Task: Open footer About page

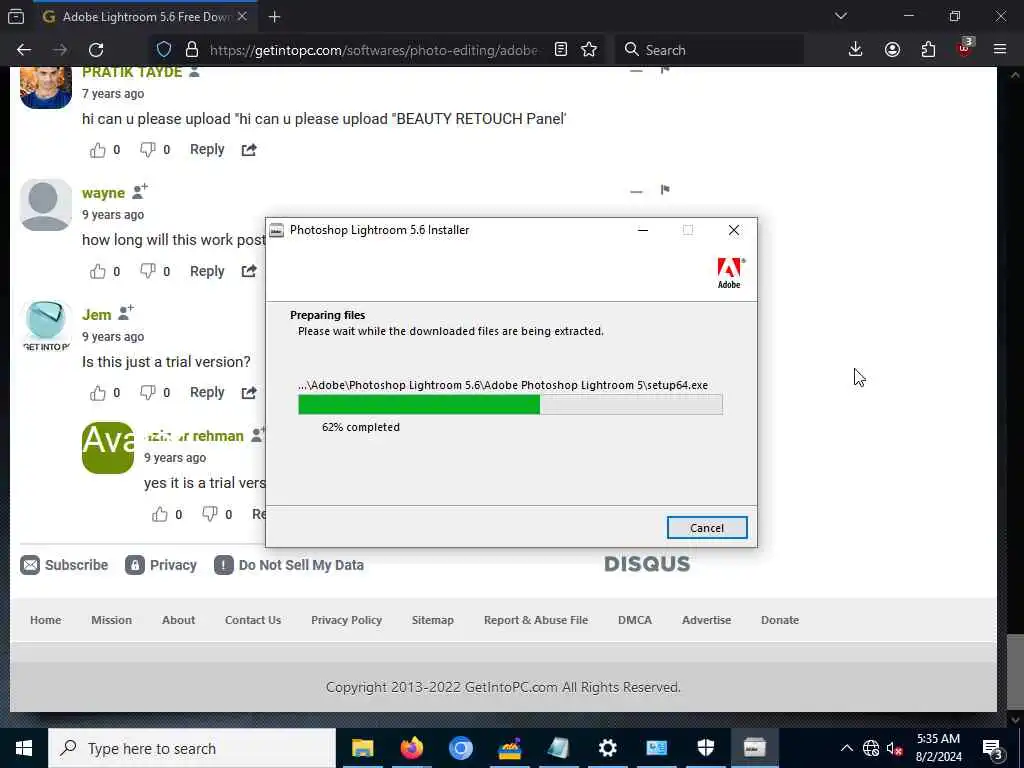Action: point(178,620)
